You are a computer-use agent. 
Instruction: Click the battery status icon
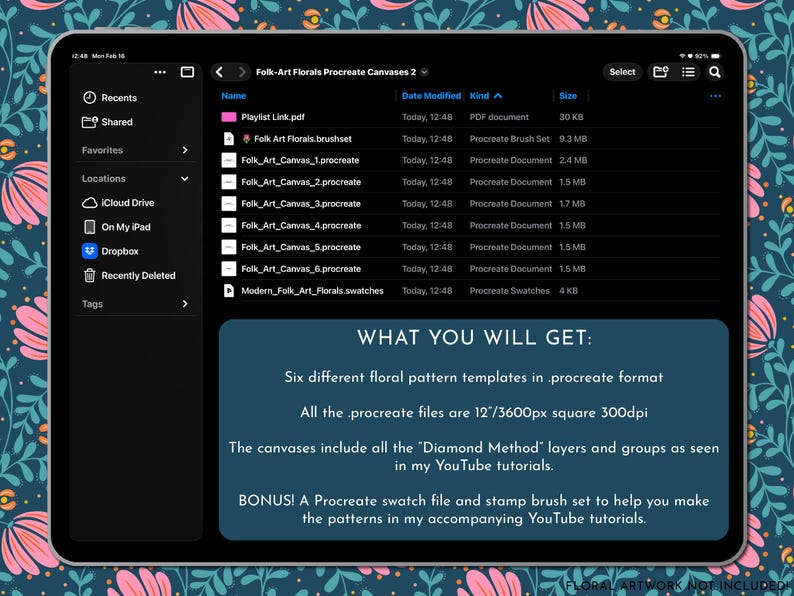coord(716,56)
